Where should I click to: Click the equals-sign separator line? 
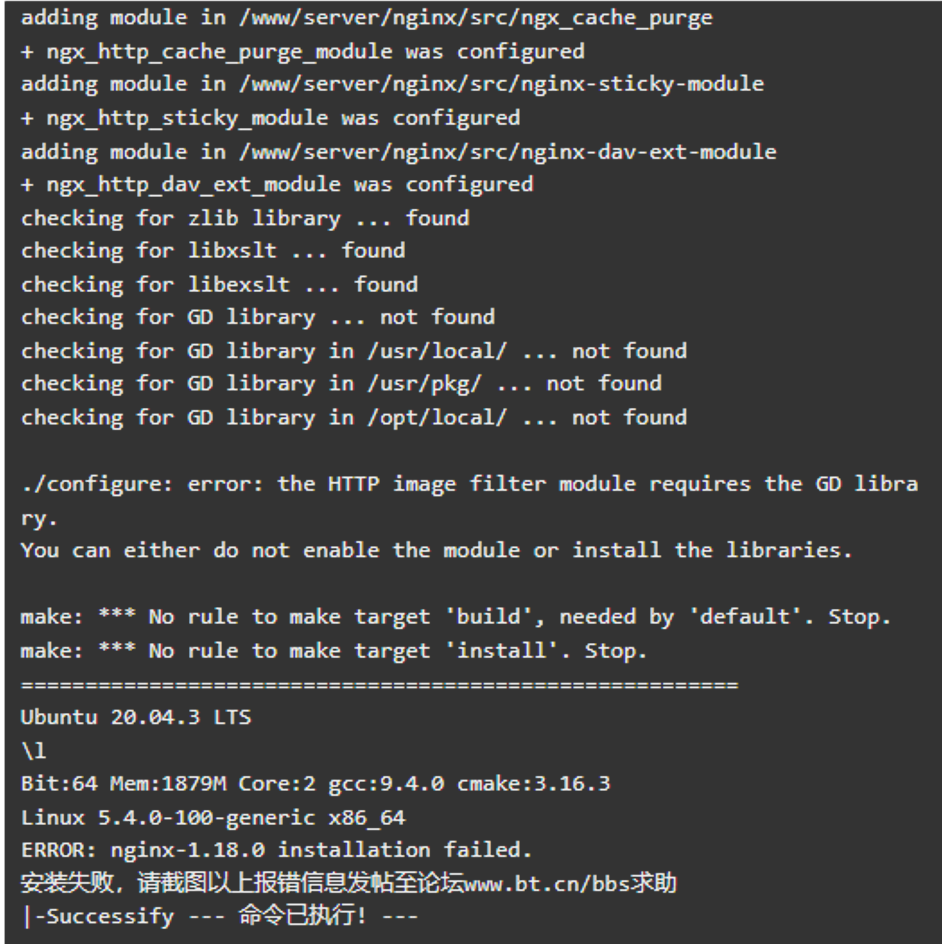point(379,685)
